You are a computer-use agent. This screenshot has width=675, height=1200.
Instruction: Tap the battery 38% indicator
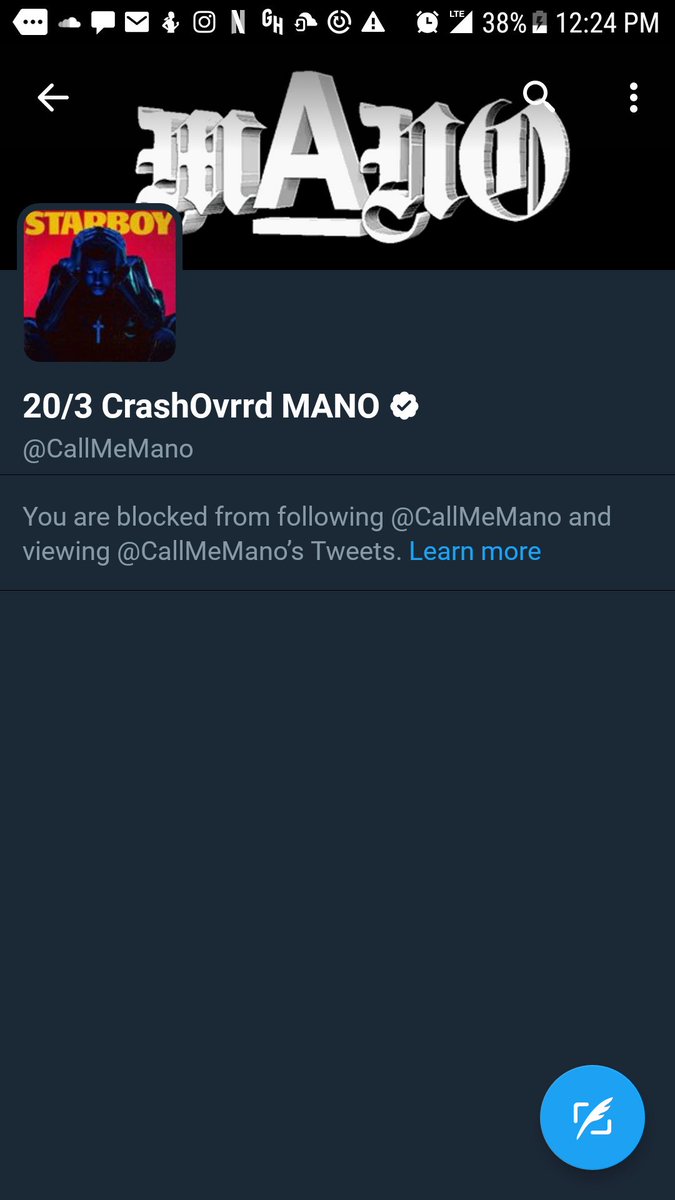pyautogui.click(x=515, y=22)
